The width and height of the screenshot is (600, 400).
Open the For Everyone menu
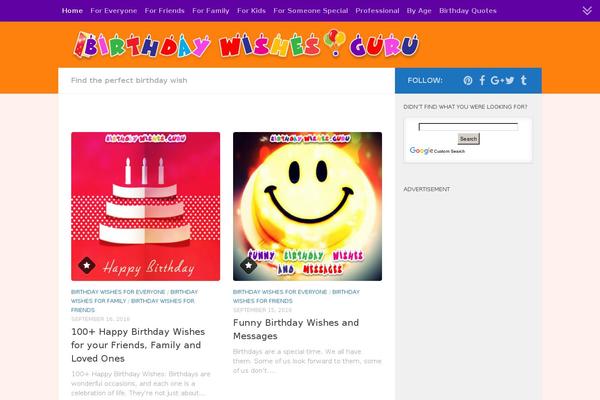(x=114, y=11)
